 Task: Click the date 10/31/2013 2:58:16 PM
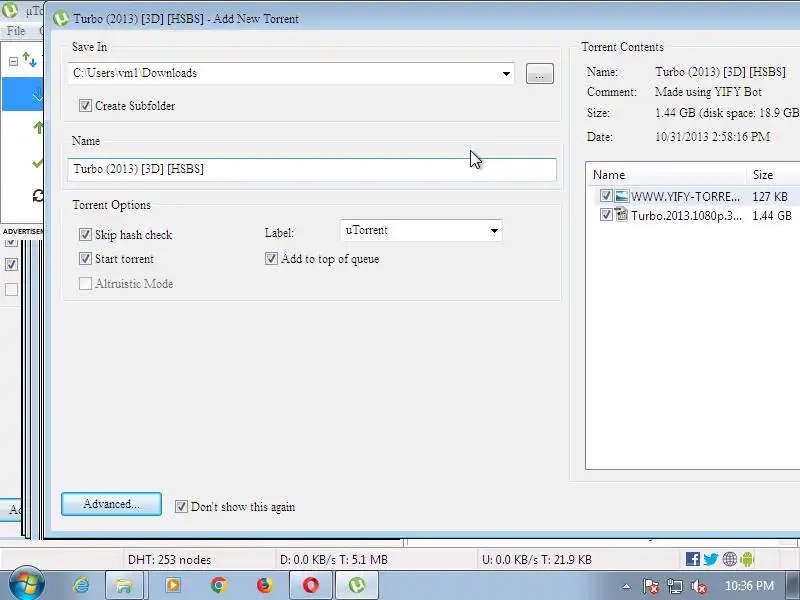pyautogui.click(x=712, y=137)
